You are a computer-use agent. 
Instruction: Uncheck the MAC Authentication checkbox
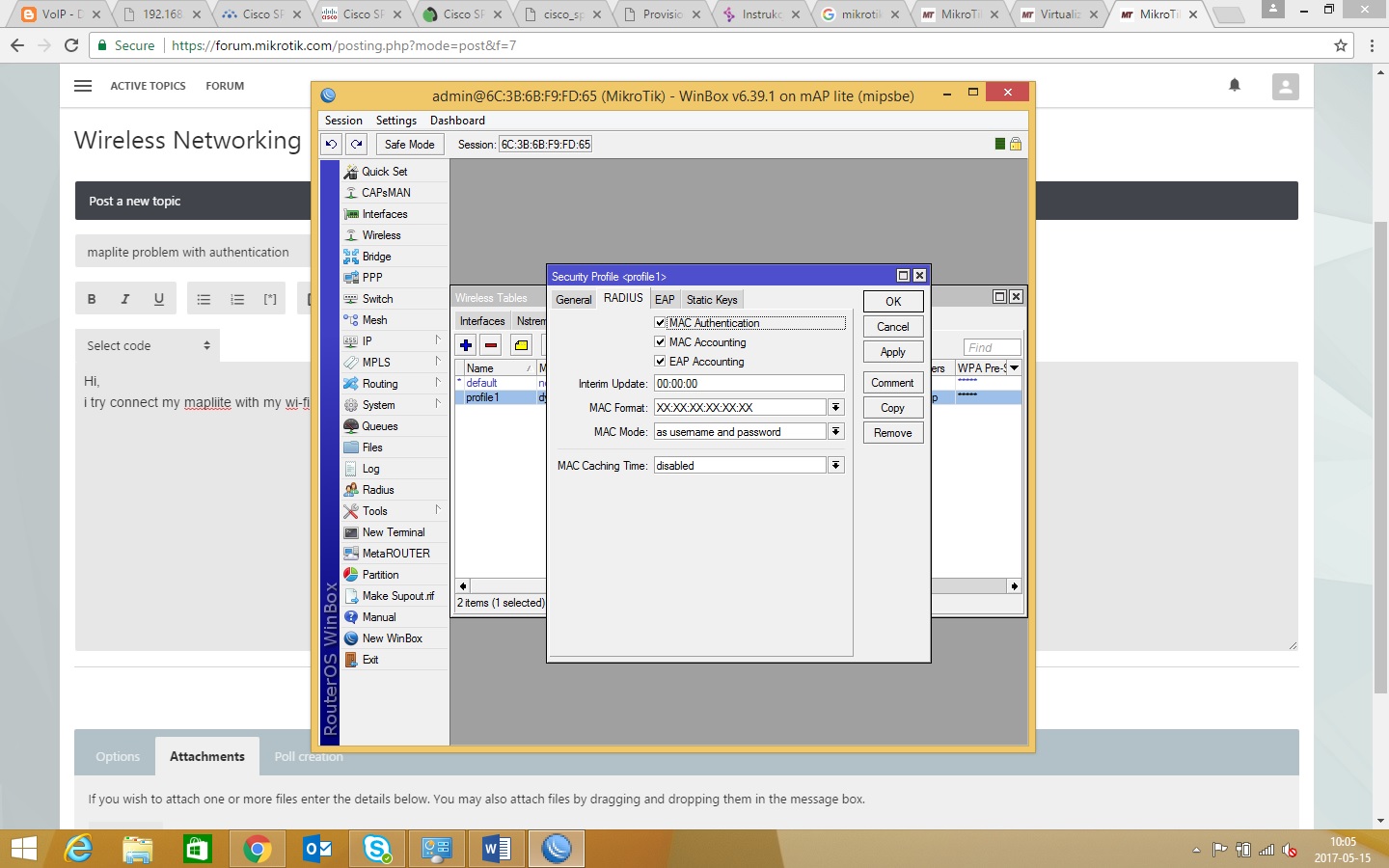[661, 323]
